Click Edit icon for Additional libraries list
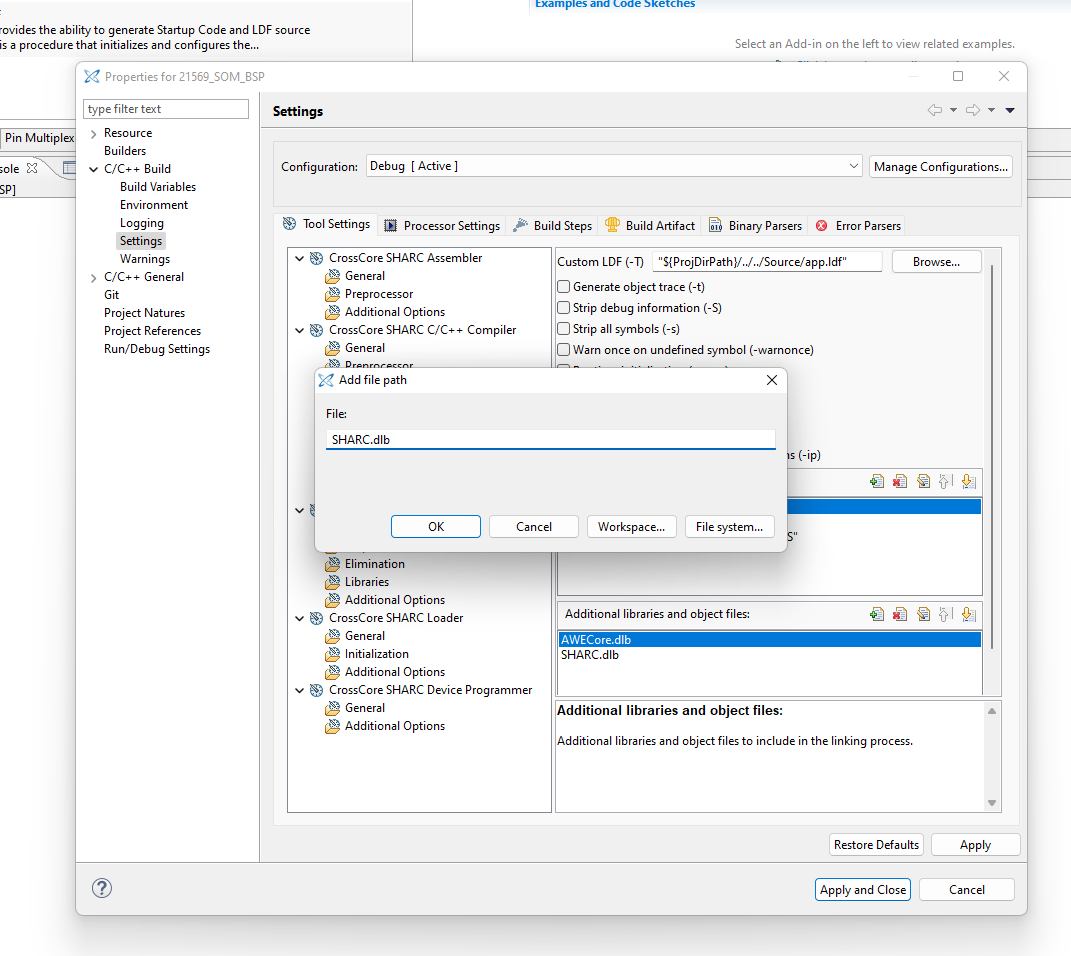Viewport: 1071px width, 956px height. (923, 614)
